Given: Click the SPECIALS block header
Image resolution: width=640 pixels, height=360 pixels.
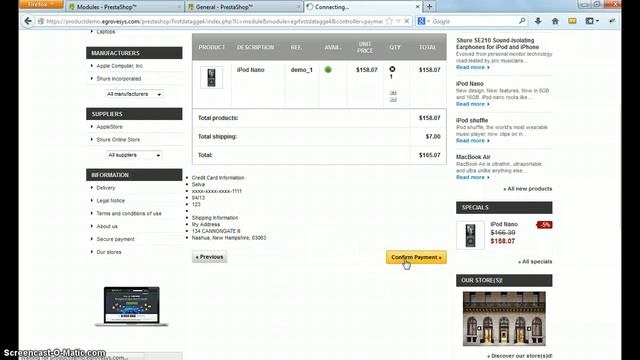Looking at the screenshot, I should [x=504, y=207].
